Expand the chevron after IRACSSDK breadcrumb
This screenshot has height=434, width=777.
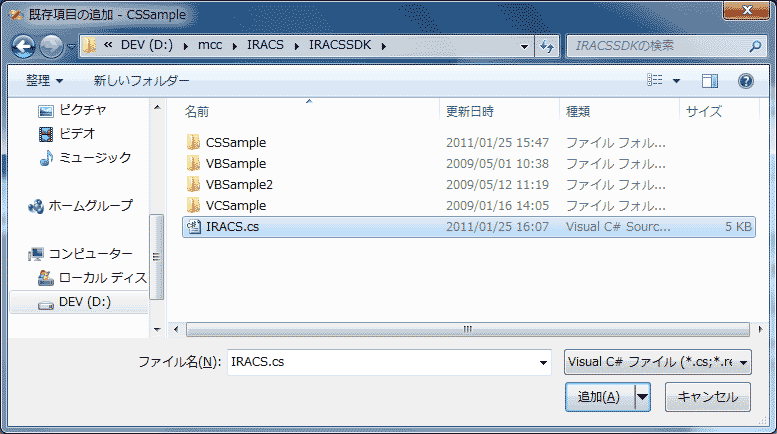[x=384, y=46]
